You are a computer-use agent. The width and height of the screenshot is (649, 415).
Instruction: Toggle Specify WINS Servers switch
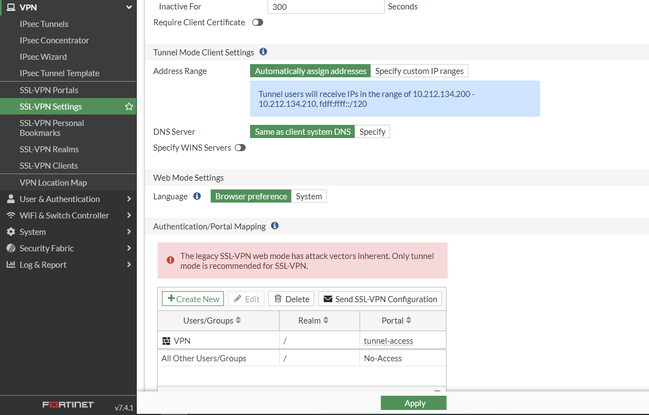[240, 148]
